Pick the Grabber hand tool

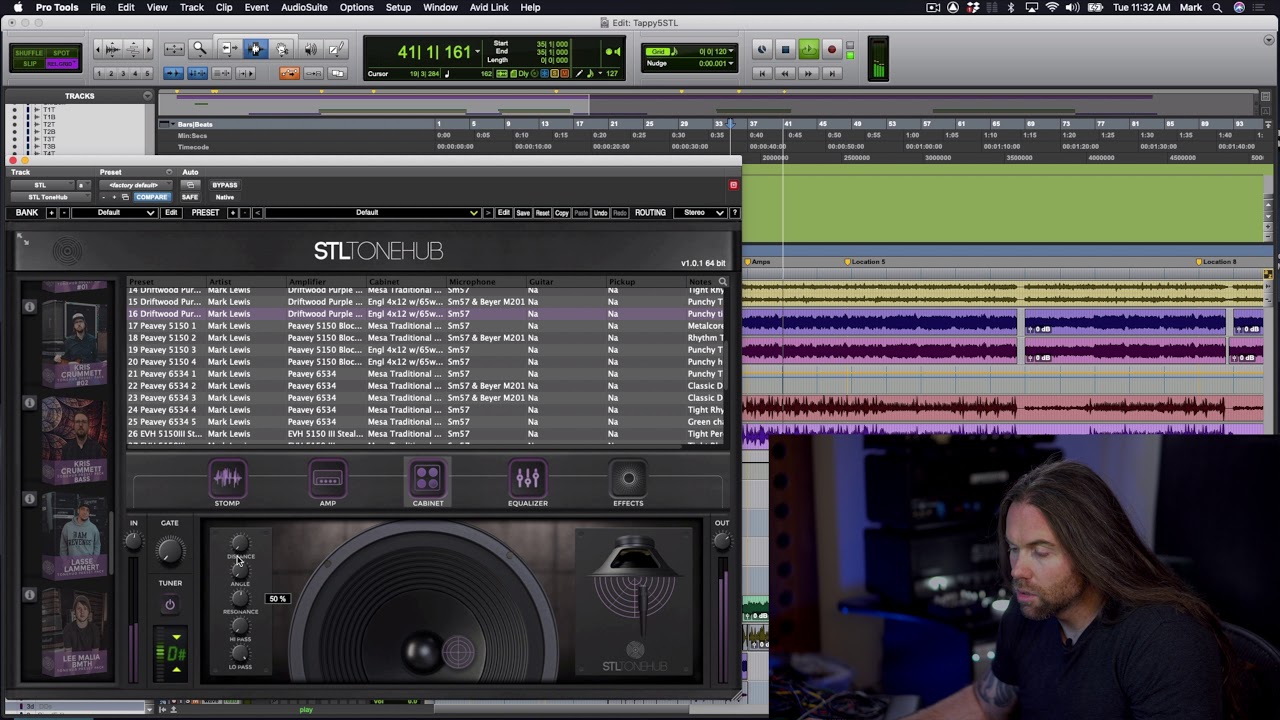[x=282, y=48]
